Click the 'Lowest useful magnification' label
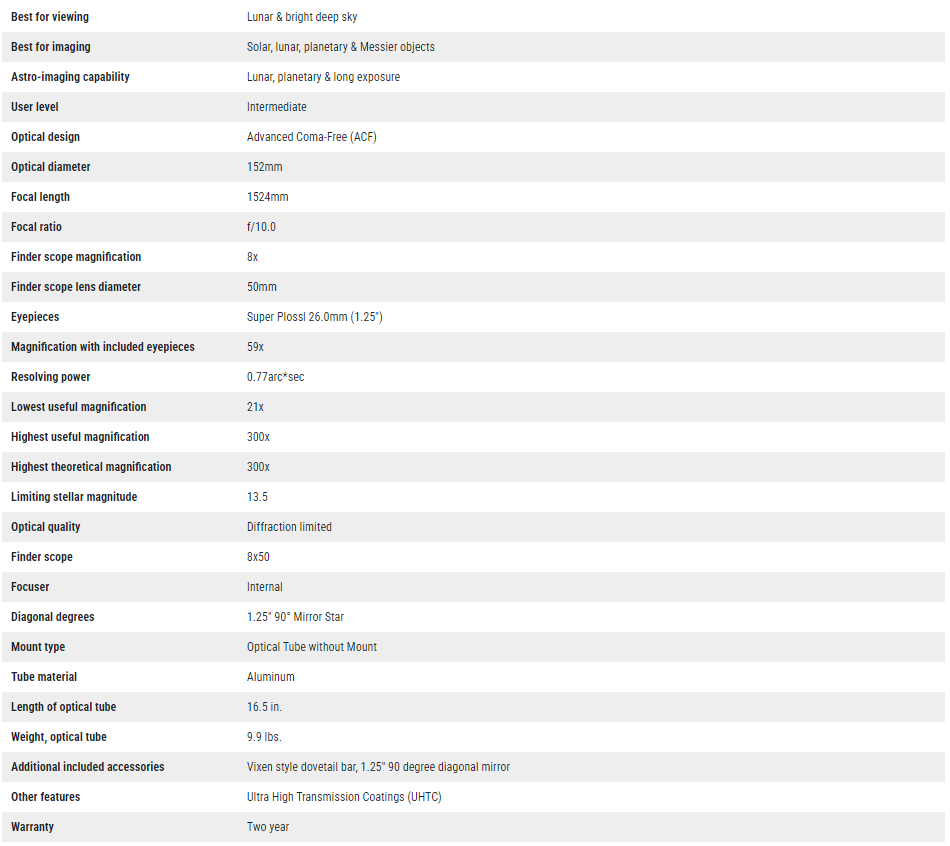Viewport: 950px width, 846px height. pyautogui.click(x=78, y=407)
